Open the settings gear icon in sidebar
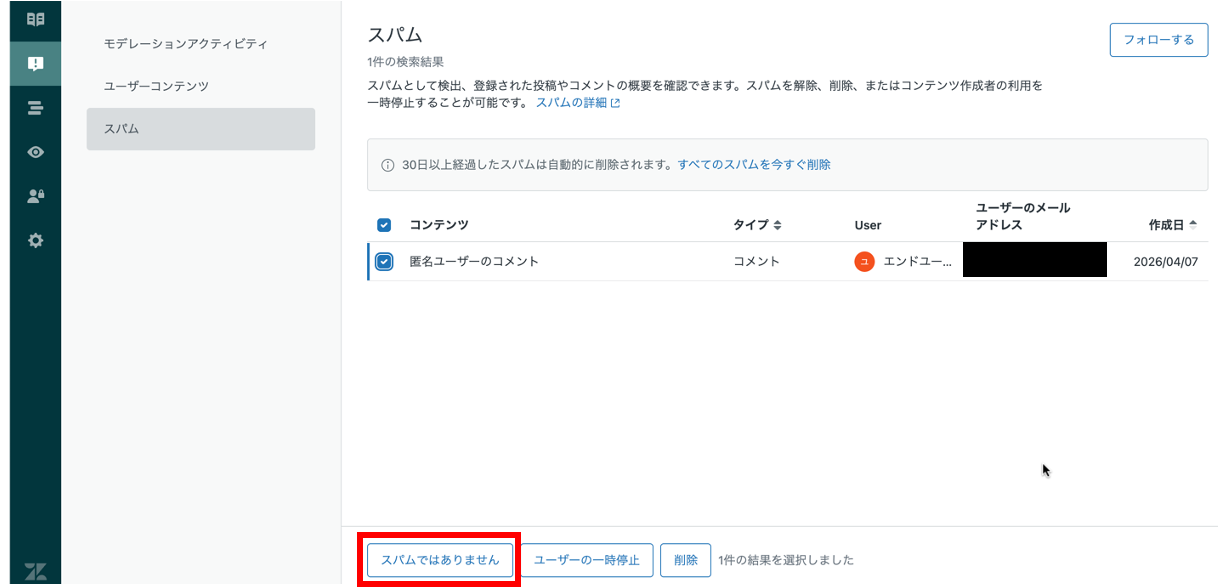The image size is (1218, 588). [35, 241]
